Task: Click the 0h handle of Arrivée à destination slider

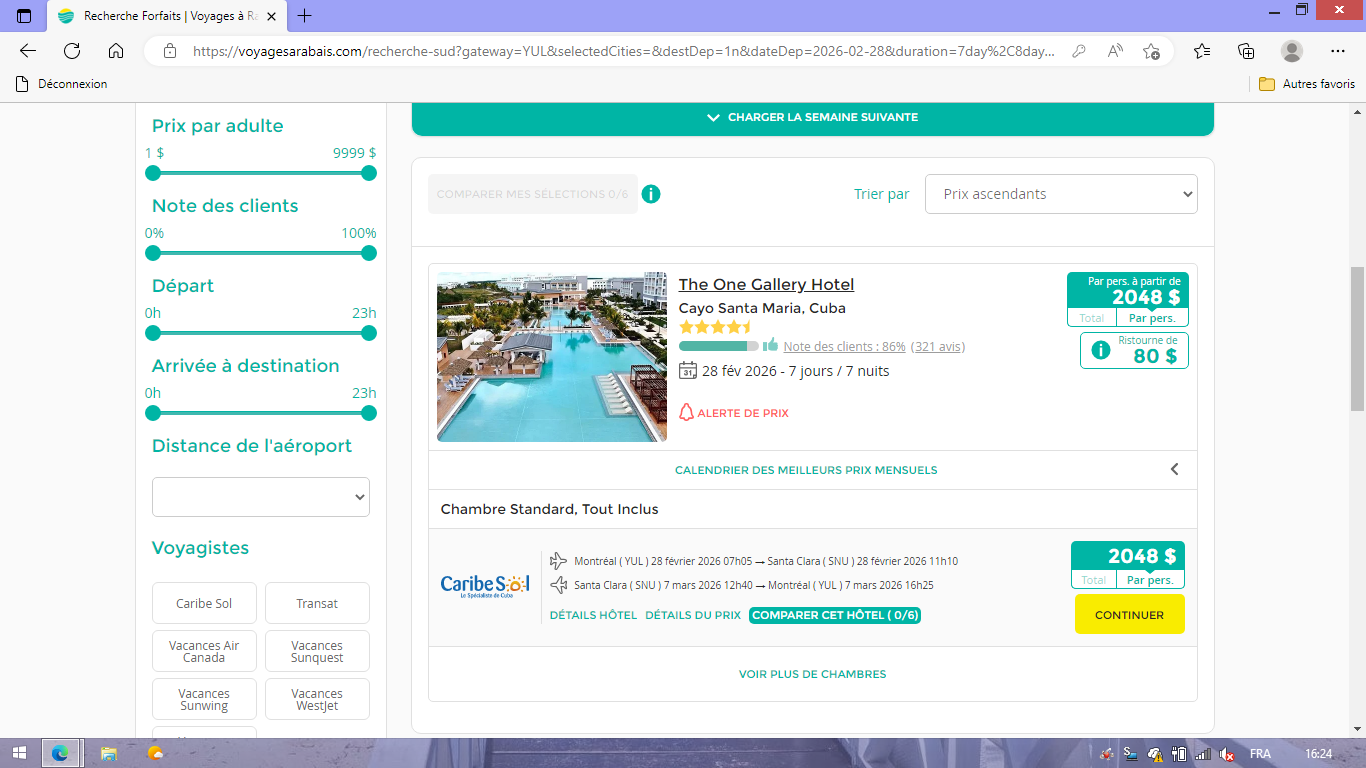Action: 153,413
